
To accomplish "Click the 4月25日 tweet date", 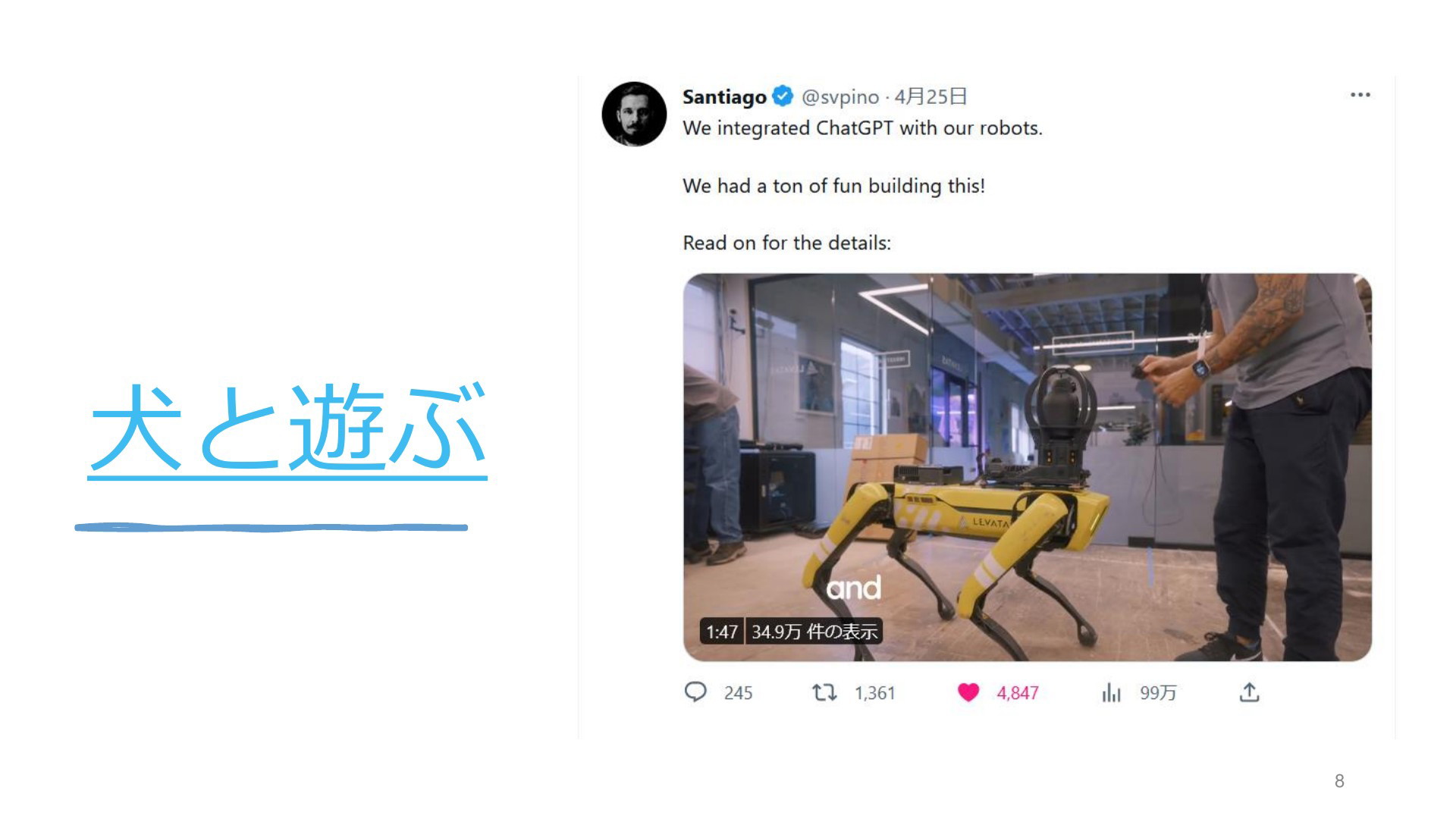I will [x=930, y=97].
